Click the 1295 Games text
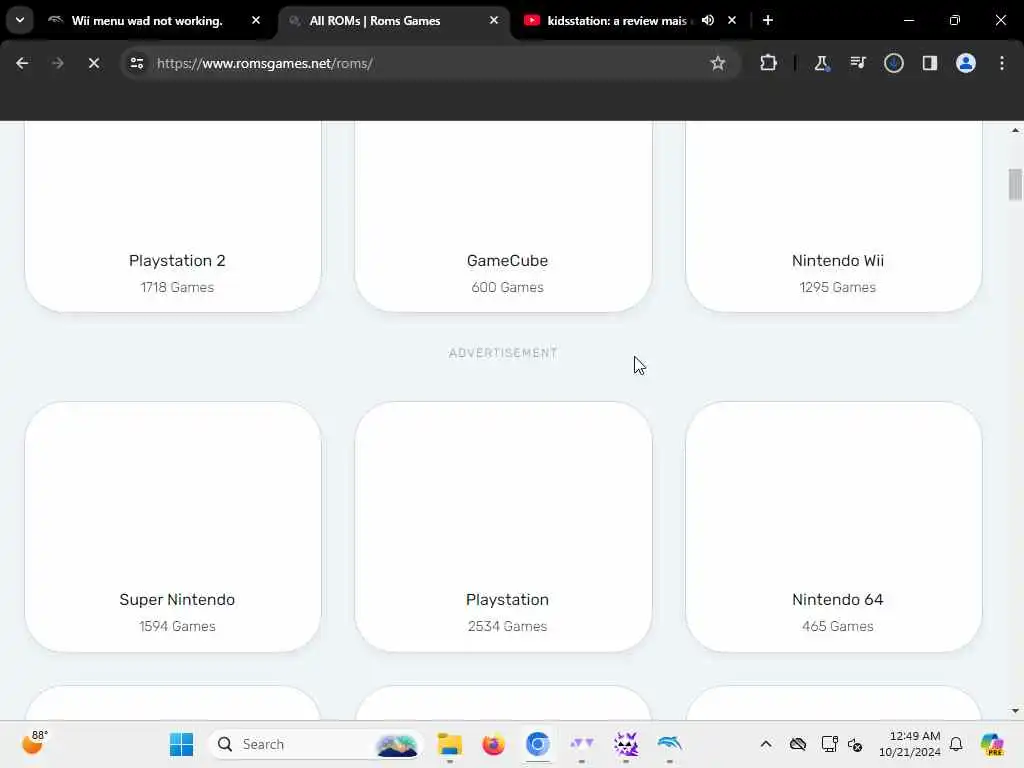 pyautogui.click(x=838, y=287)
